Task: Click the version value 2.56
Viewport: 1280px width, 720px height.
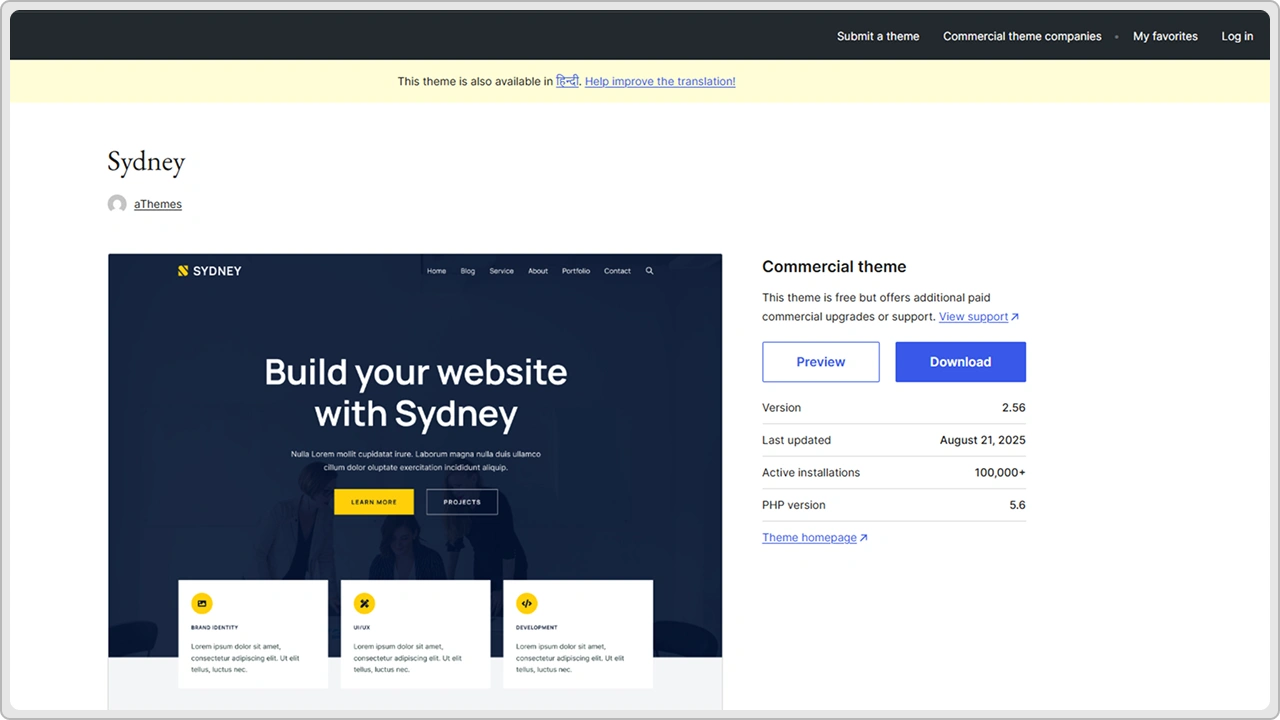Action: 1014,408
